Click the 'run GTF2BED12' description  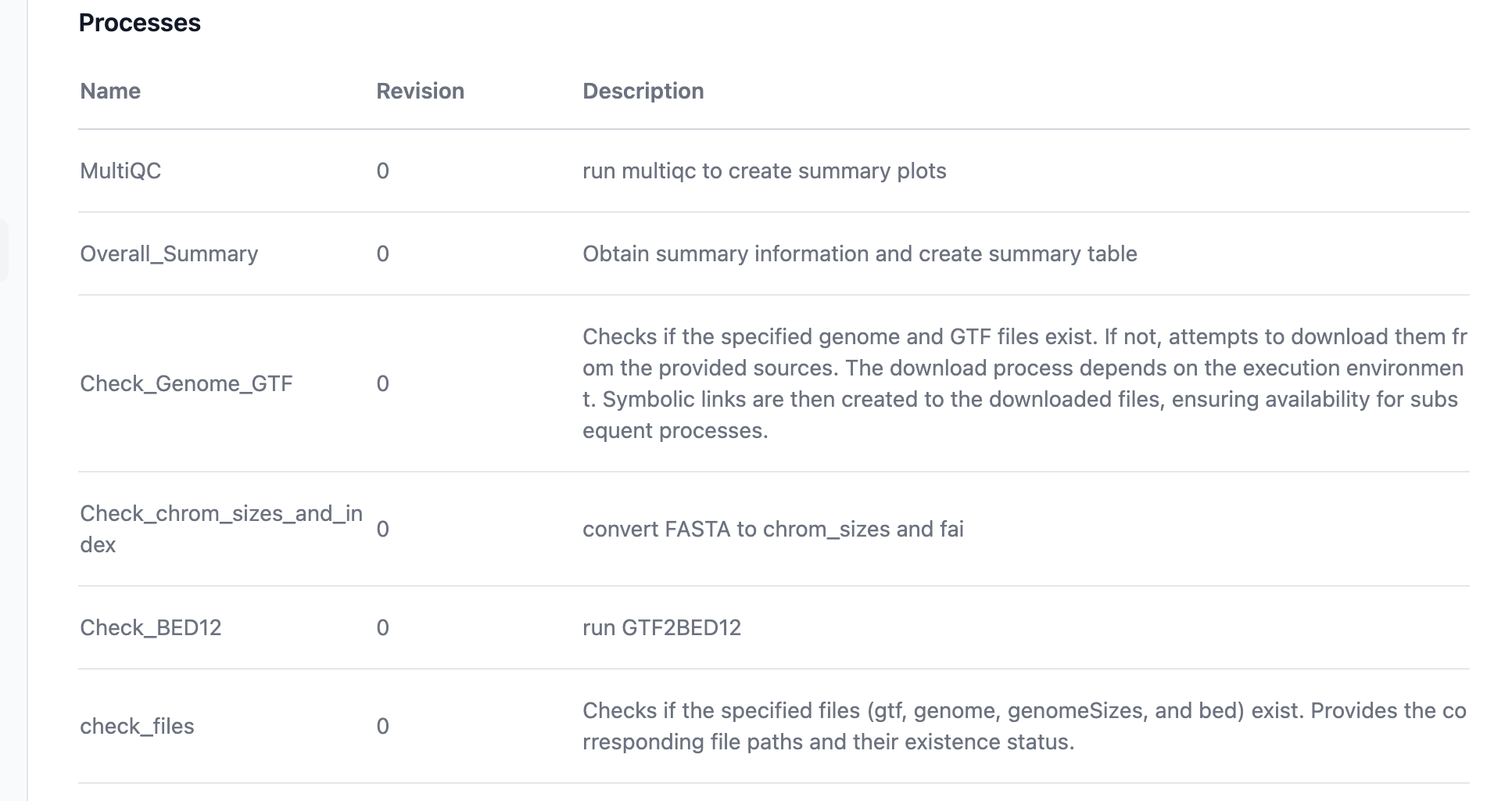(661, 627)
